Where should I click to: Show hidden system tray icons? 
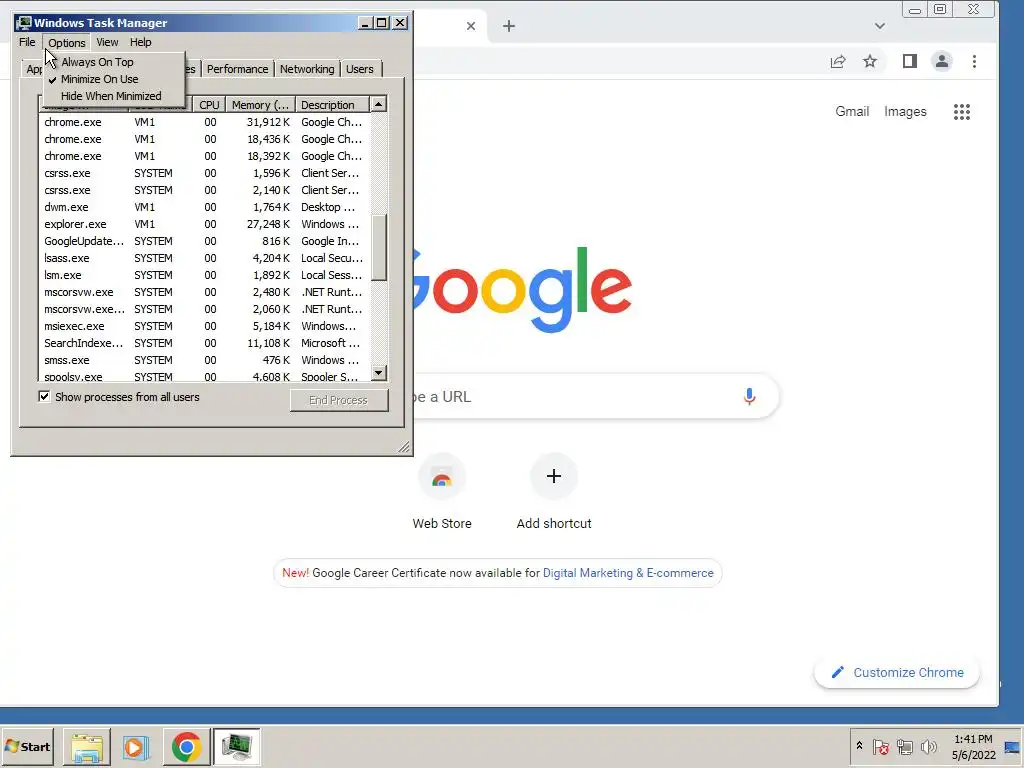click(x=859, y=746)
